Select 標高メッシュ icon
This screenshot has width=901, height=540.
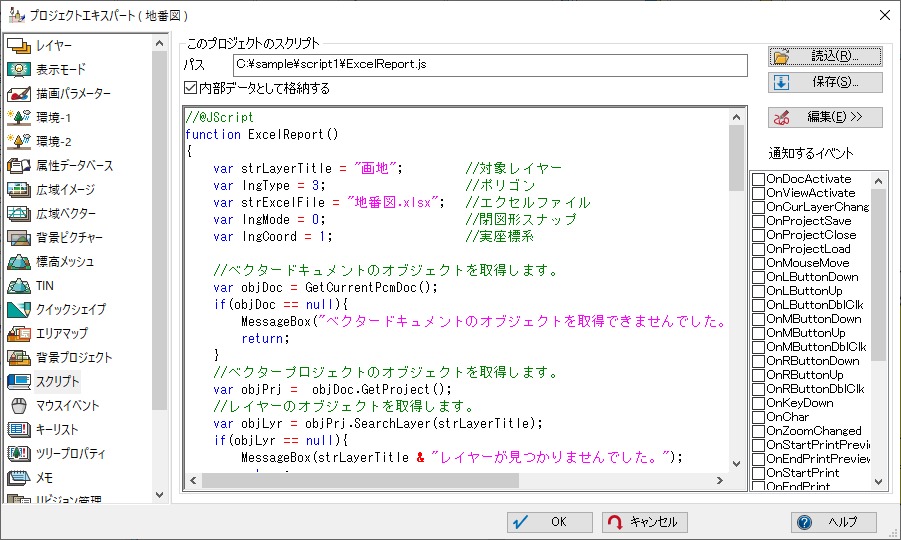[x=19, y=261]
